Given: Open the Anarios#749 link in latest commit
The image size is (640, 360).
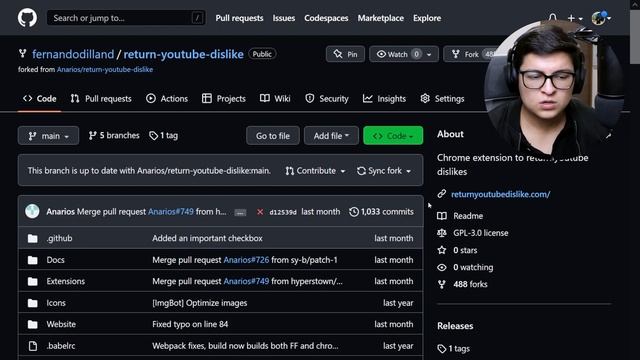Looking at the screenshot, I should click(x=171, y=211).
